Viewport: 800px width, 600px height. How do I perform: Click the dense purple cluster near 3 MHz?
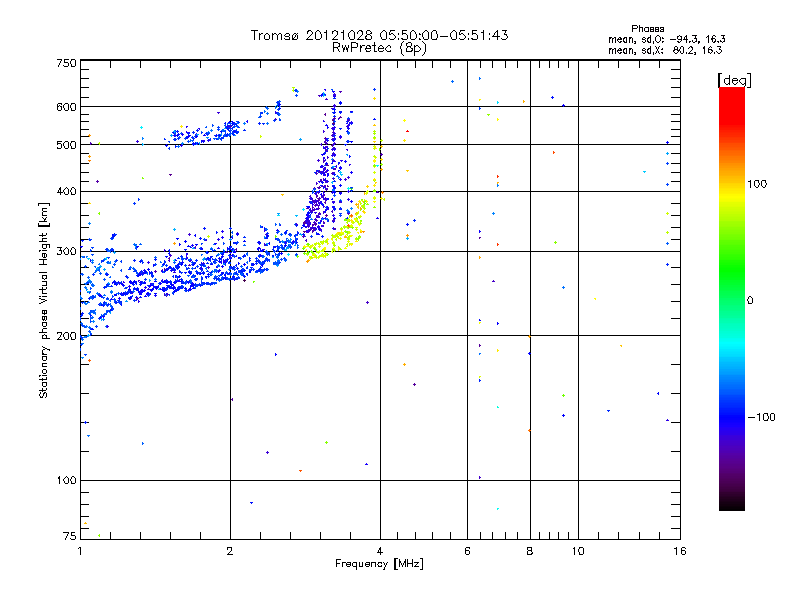[x=314, y=209]
